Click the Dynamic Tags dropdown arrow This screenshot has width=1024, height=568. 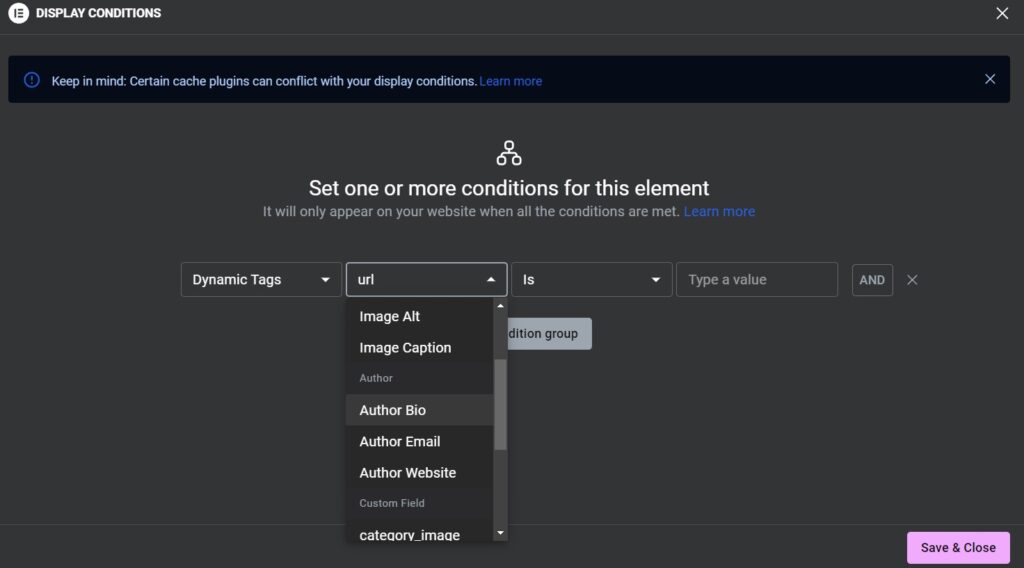(x=325, y=279)
